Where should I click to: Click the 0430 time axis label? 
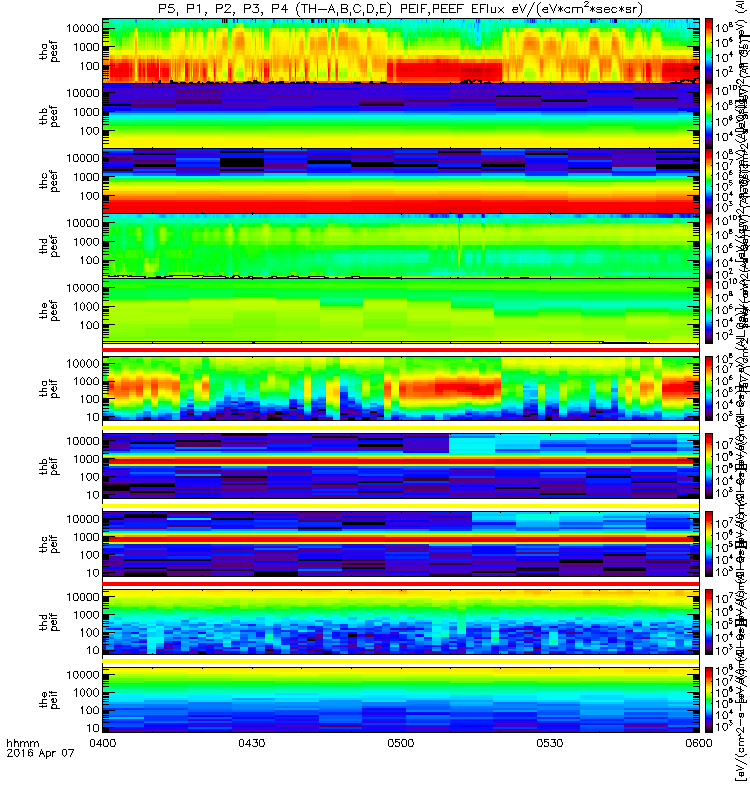click(252, 743)
